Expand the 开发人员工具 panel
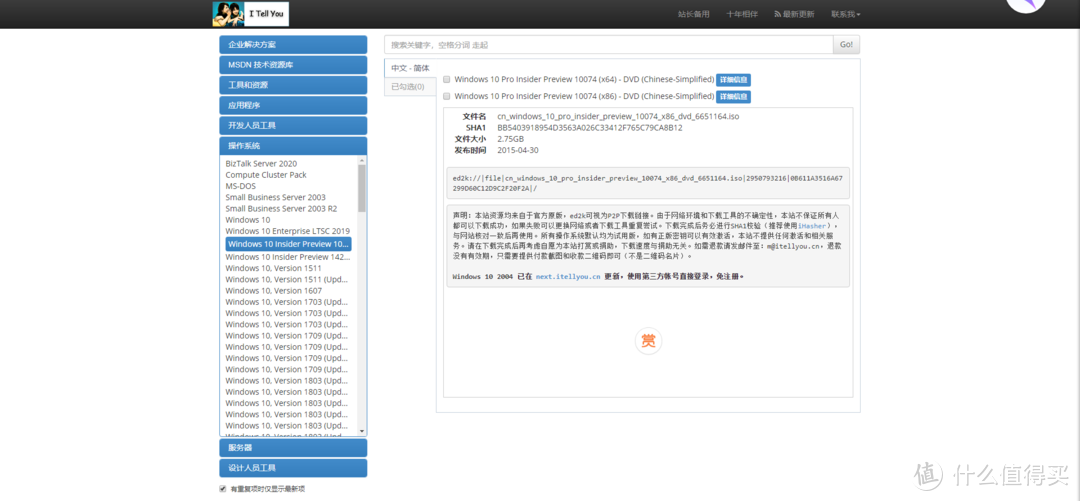1080x501 pixels. coord(293,125)
